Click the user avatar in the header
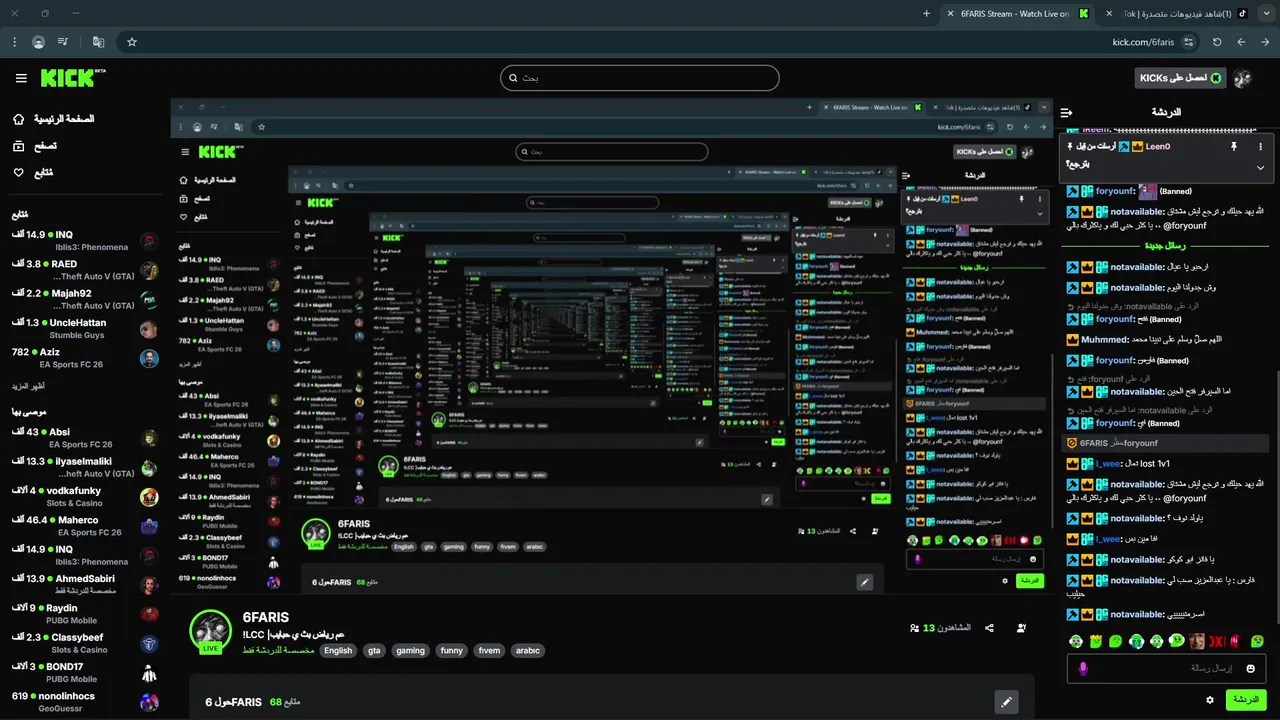The height and width of the screenshot is (720, 1280). click(1242, 78)
